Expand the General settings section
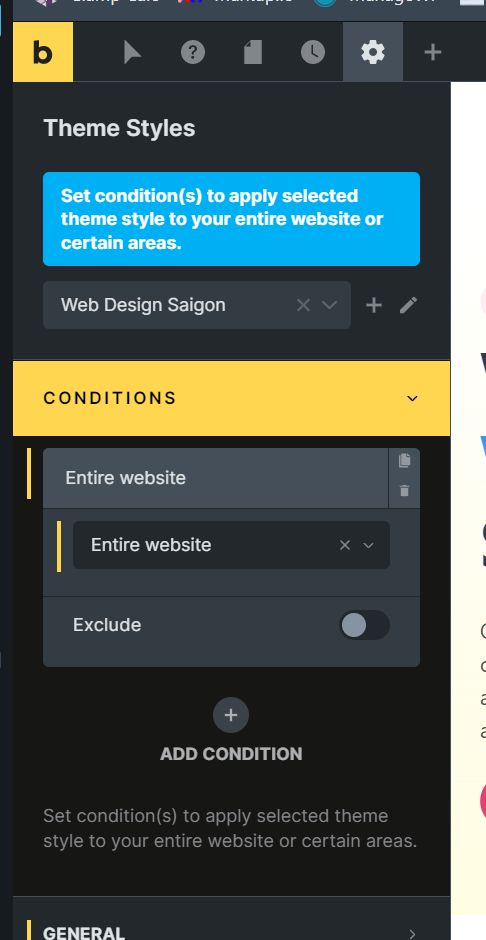Image resolution: width=486 pixels, height=940 pixels. [231, 932]
